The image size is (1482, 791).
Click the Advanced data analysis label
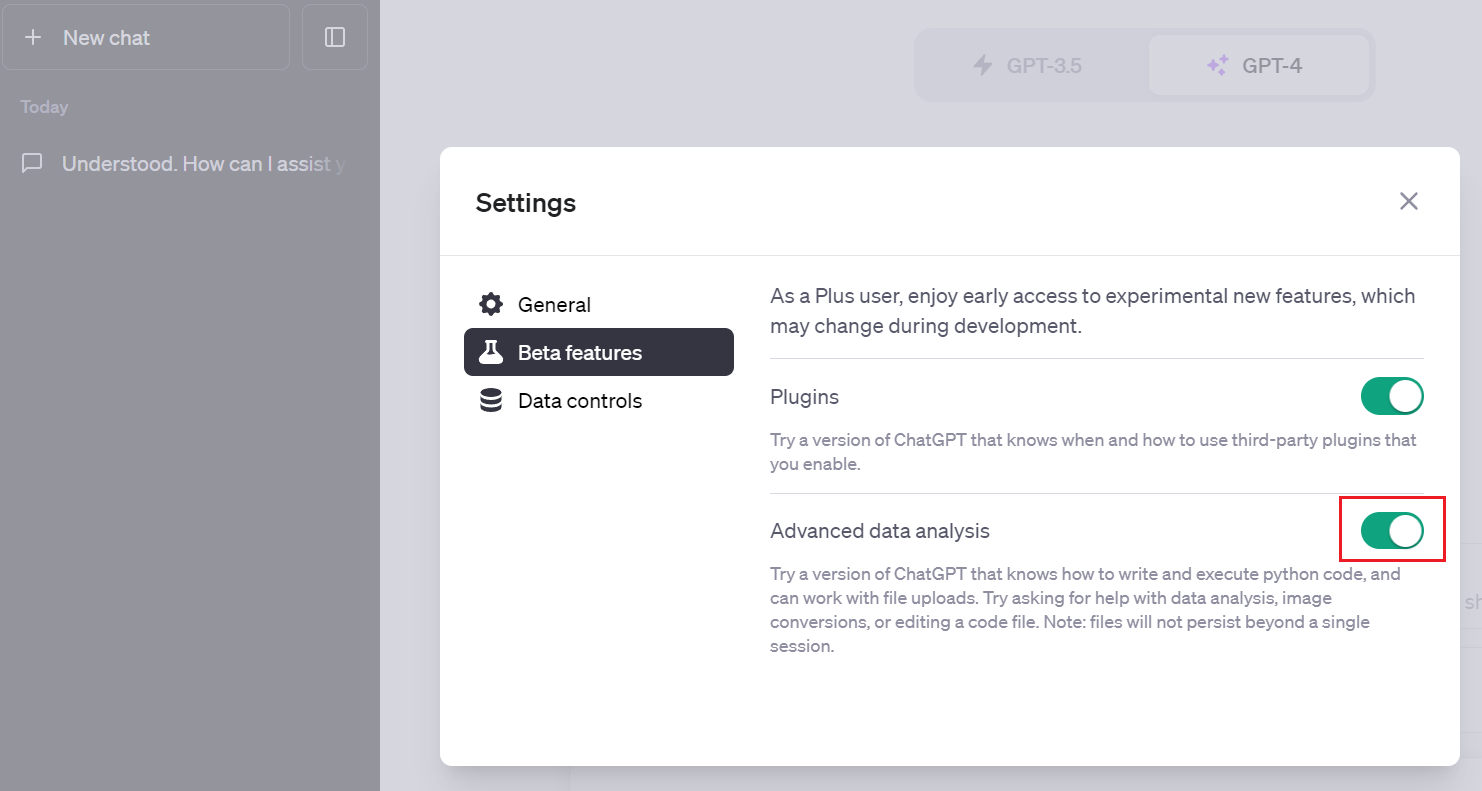(x=880, y=531)
